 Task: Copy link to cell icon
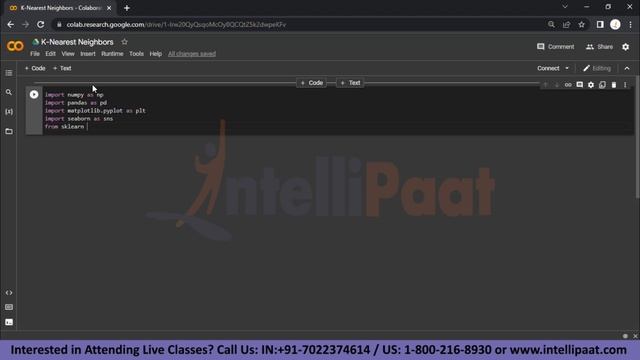[568, 85]
